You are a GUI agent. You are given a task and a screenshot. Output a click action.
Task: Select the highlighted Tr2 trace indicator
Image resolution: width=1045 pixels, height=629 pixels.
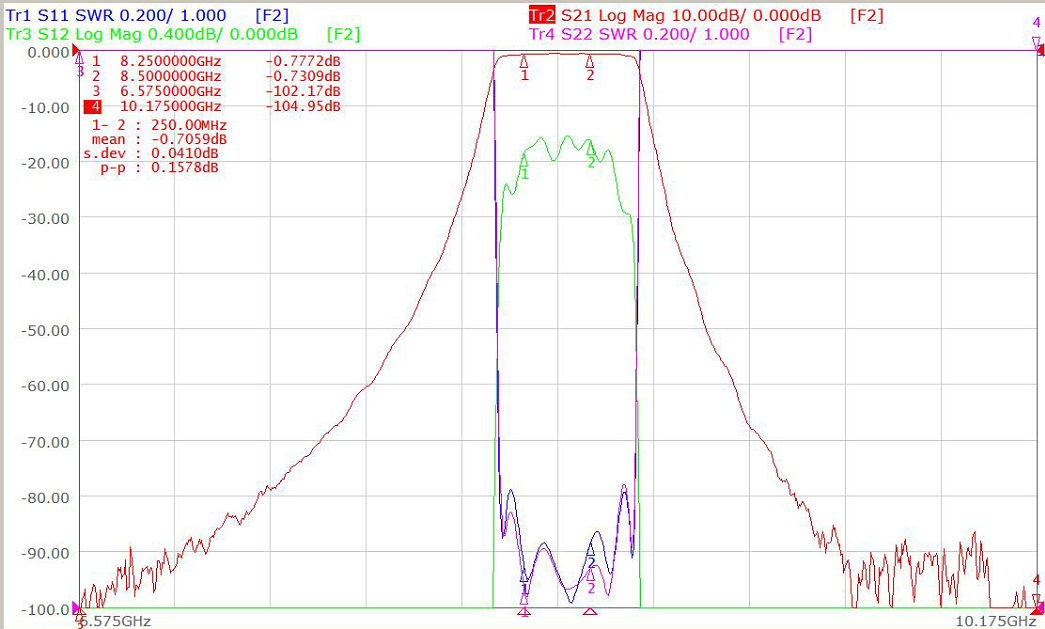coord(542,15)
